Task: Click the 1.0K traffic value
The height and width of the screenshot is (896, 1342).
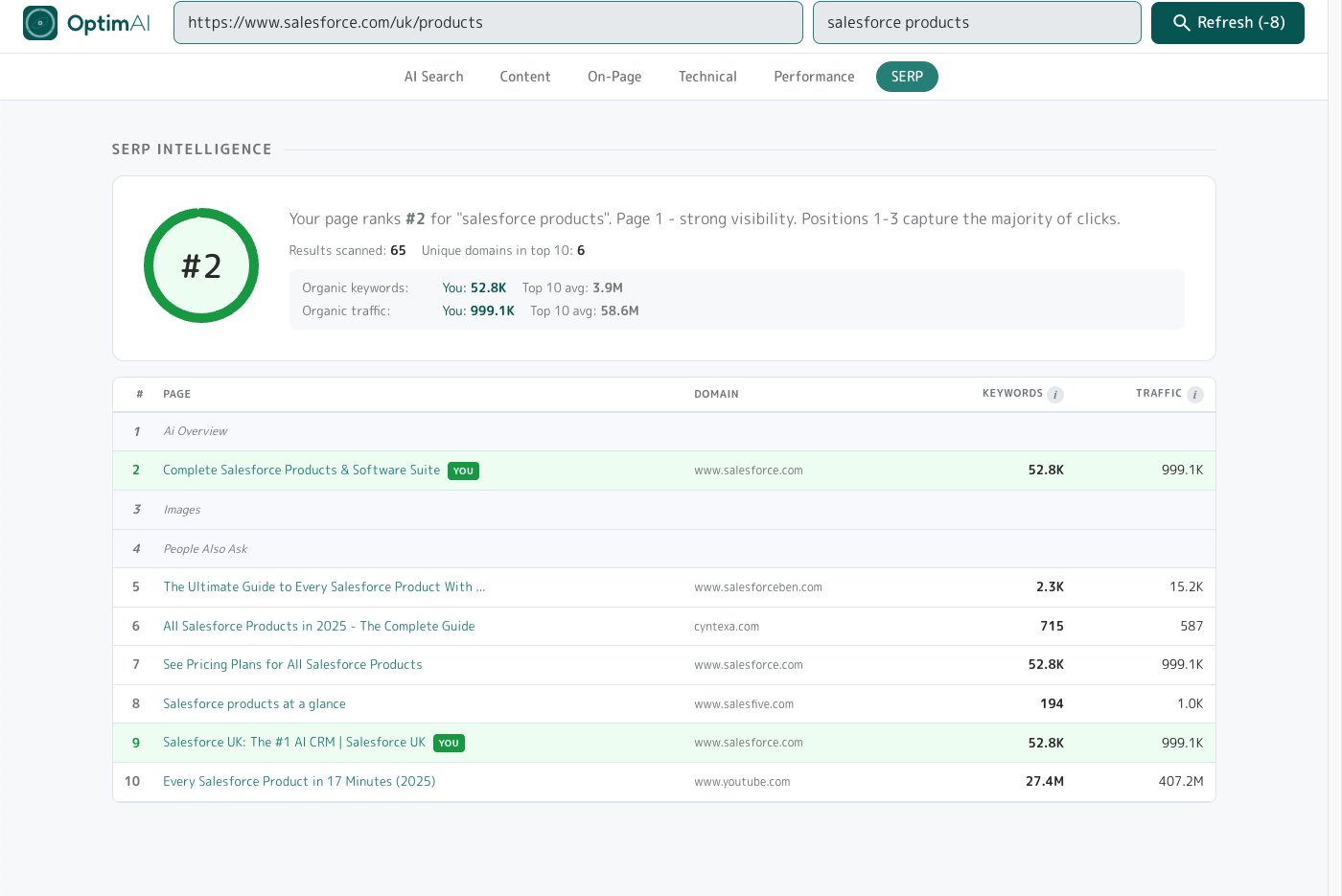Action: coord(1190,704)
